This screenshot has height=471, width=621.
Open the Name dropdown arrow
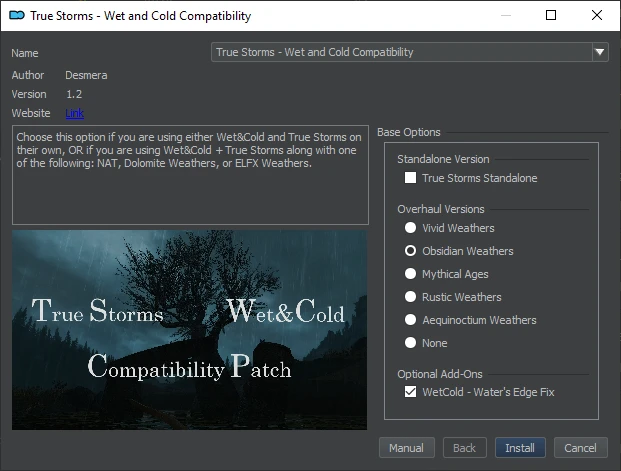[600, 52]
